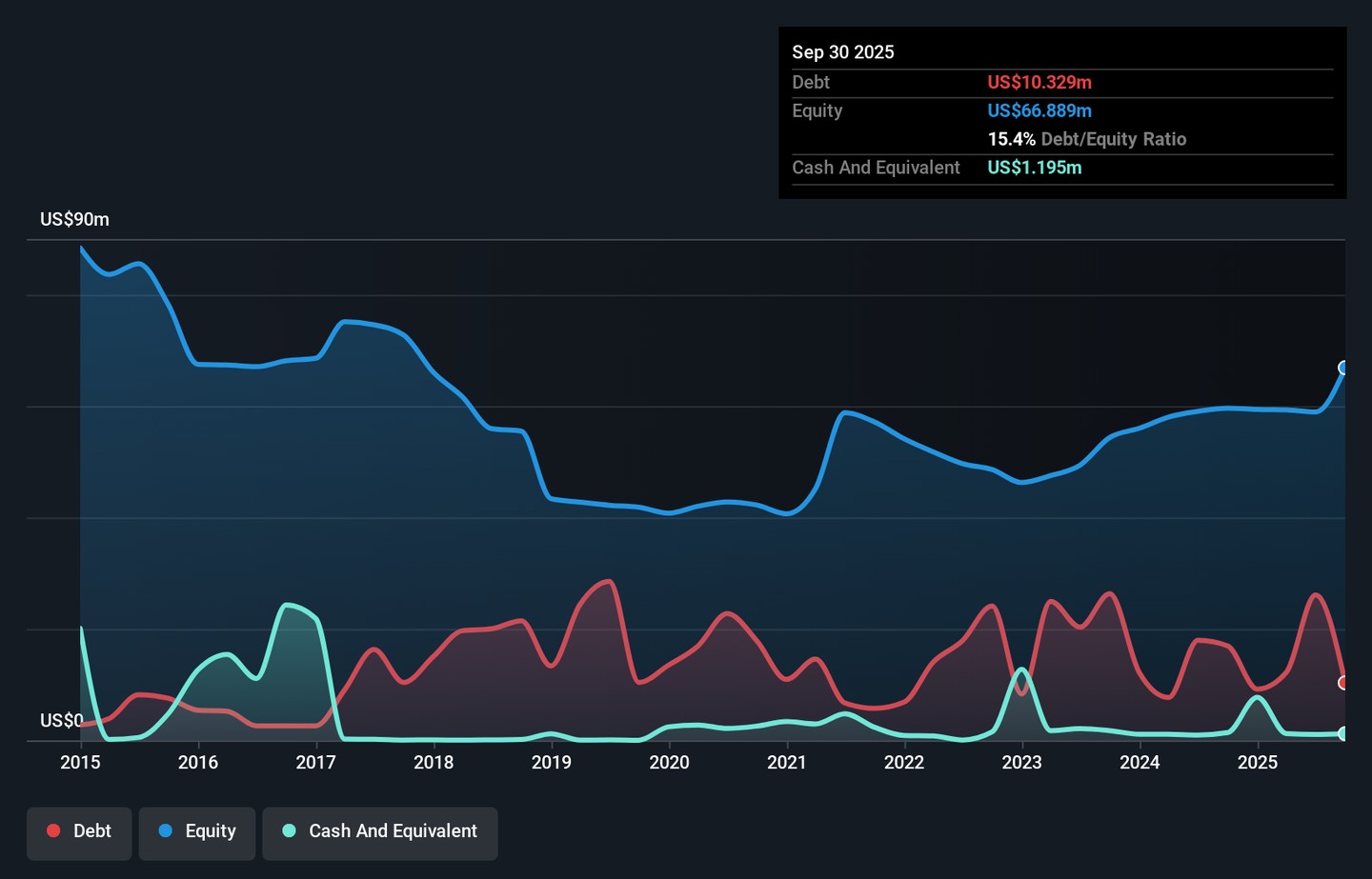Toggle the Equity series legend button
This screenshot has width=1372, height=879.
tap(197, 833)
